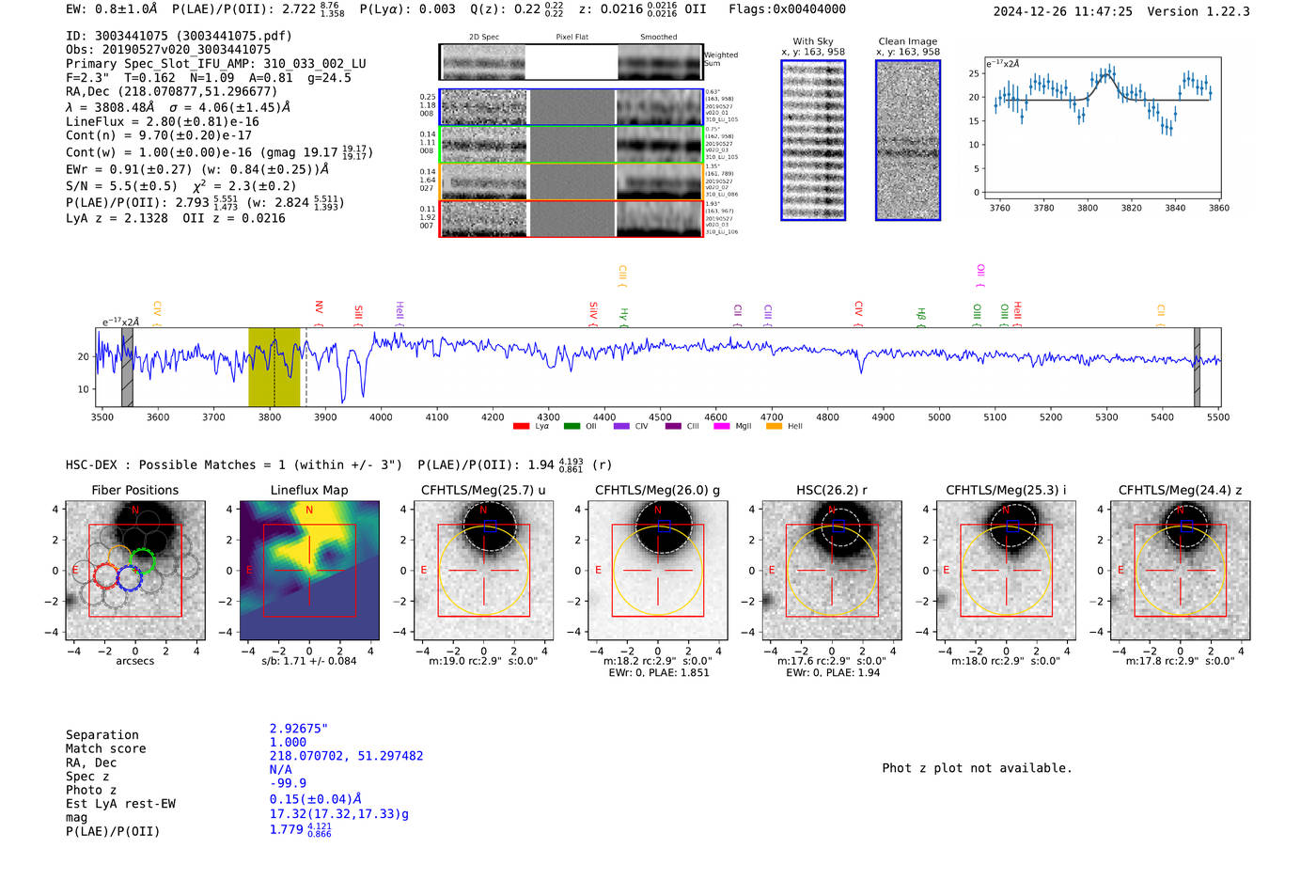
Task: Select the CFHTLS/Meg(24.4) z cutout
Action: (1181, 571)
